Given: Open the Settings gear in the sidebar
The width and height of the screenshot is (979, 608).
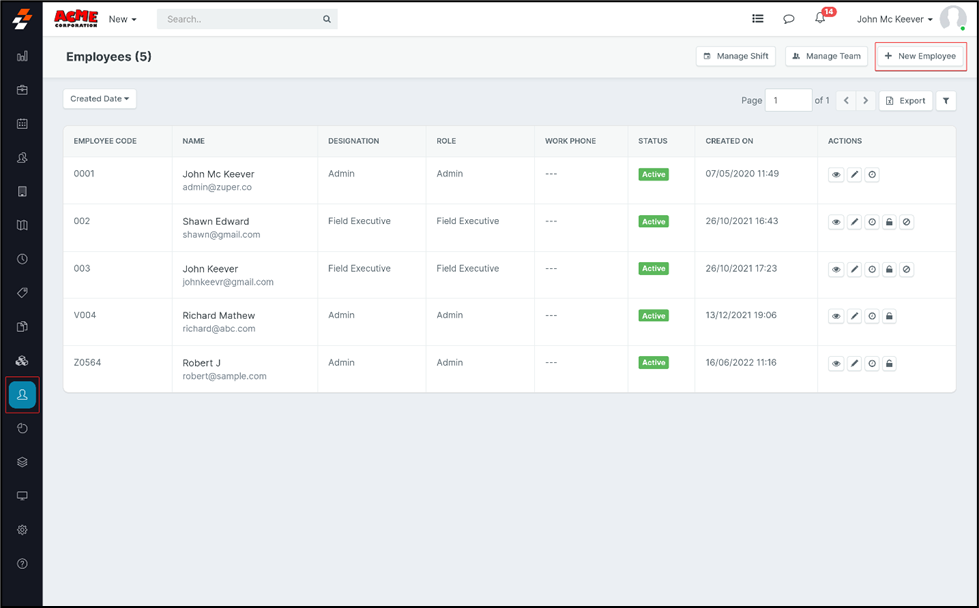Looking at the screenshot, I should pos(22,530).
